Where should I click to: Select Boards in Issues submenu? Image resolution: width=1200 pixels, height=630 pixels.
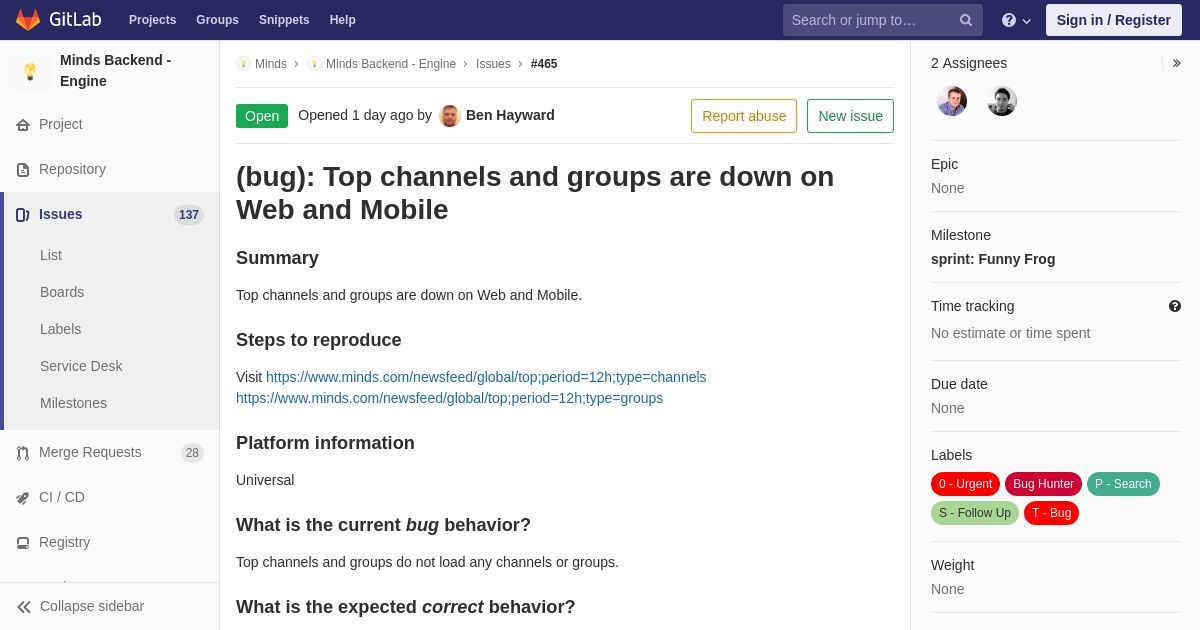62,292
